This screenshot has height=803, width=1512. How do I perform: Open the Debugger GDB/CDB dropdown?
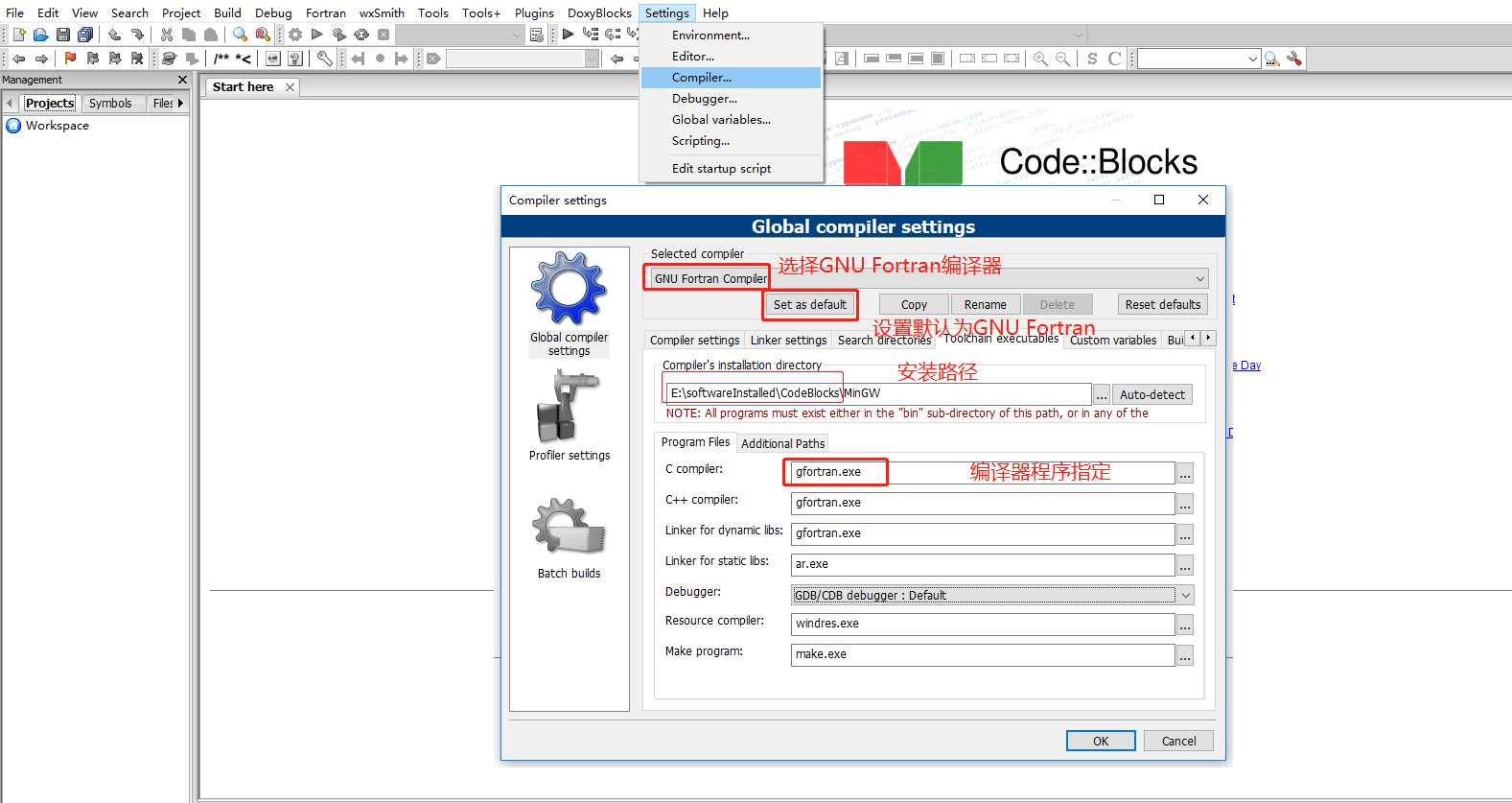tap(992, 595)
